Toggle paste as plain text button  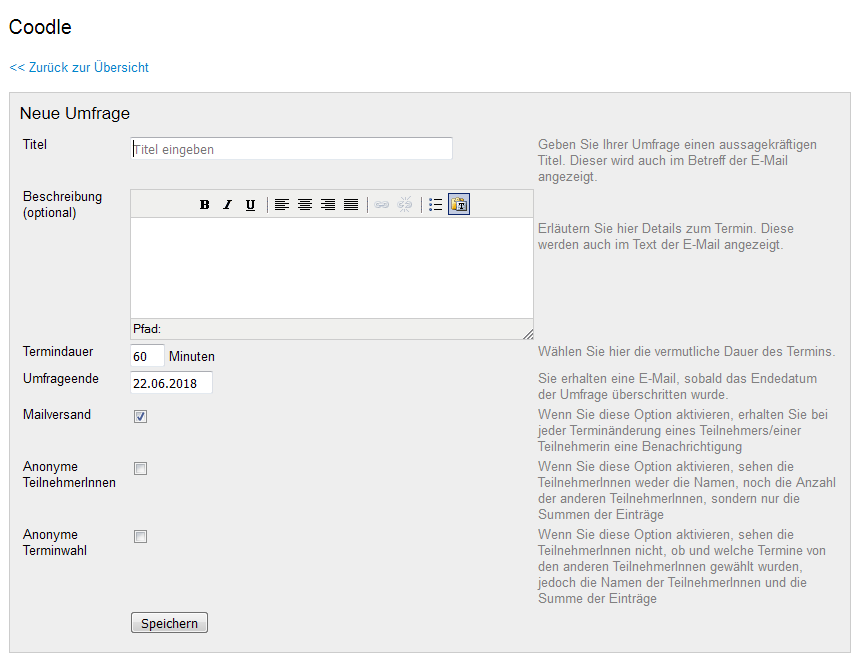click(459, 205)
